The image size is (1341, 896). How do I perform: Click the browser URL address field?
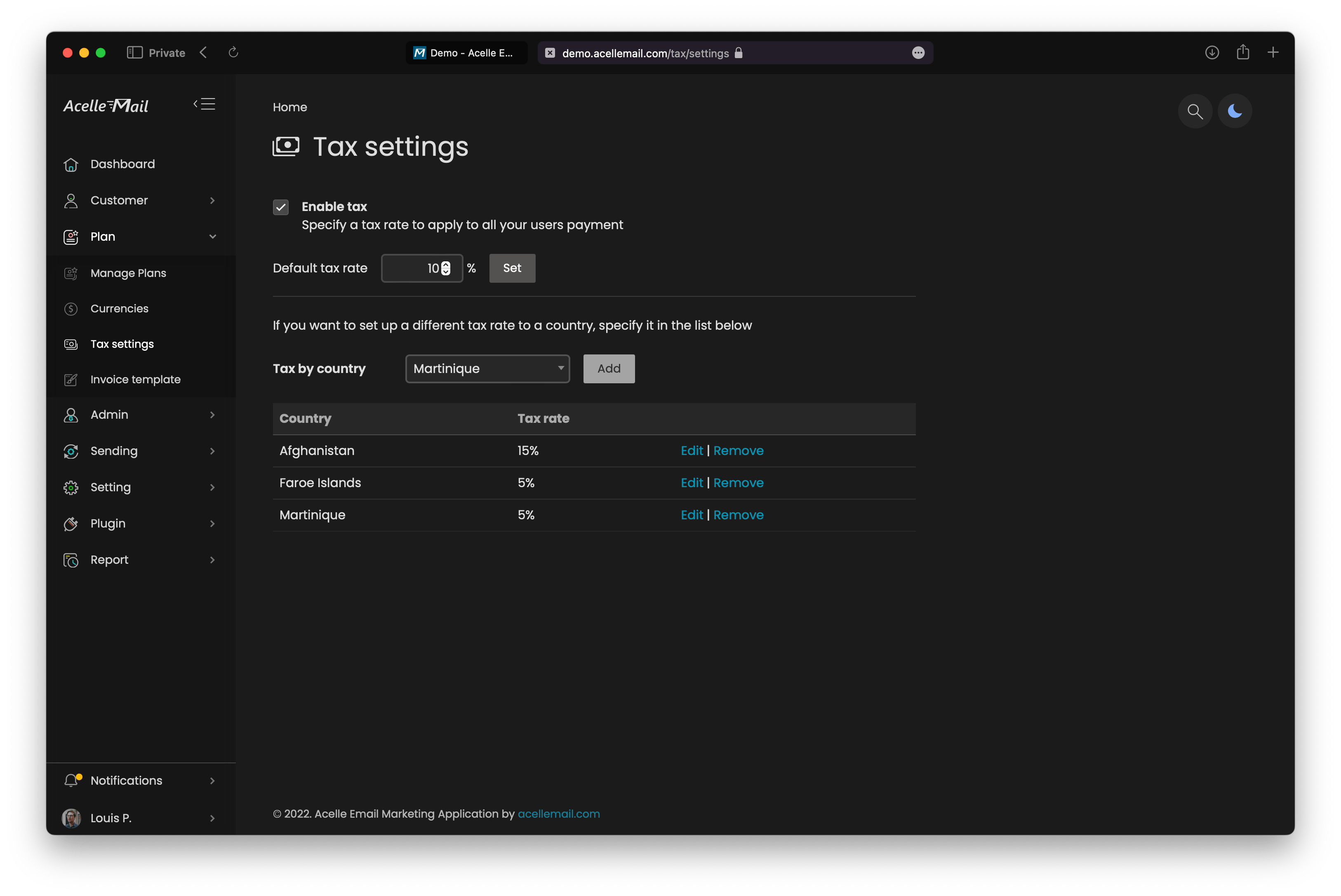(x=735, y=53)
